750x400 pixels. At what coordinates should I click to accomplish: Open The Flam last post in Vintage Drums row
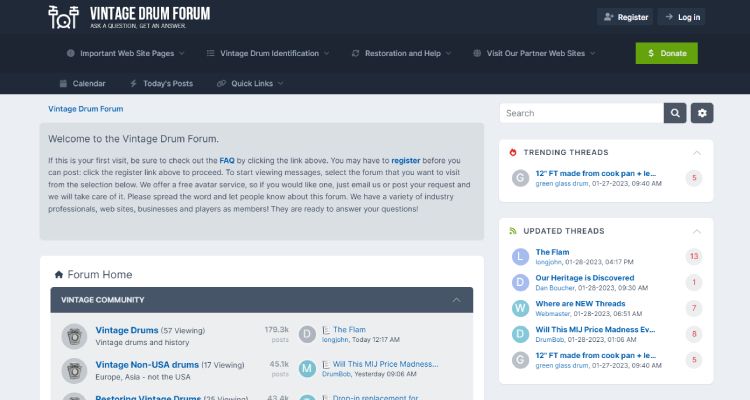pyautogui.click(x=349, y=330)
